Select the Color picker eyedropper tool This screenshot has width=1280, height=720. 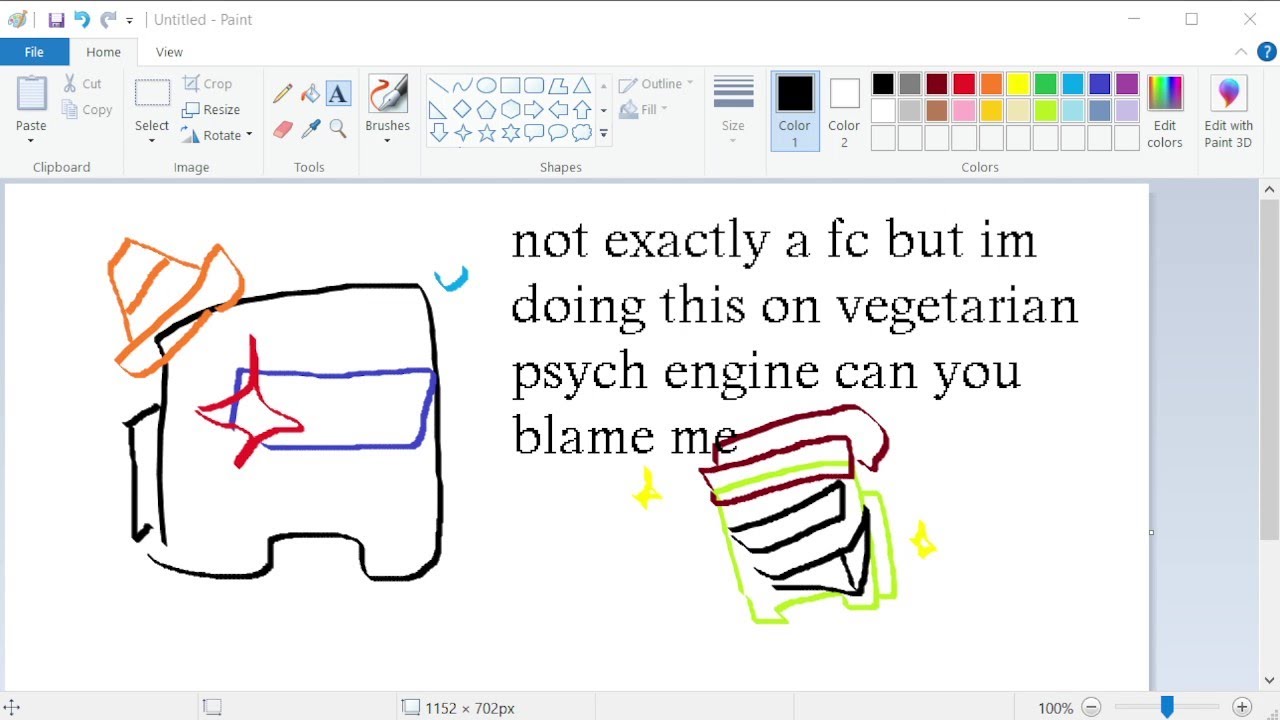(x=311, y=129)
